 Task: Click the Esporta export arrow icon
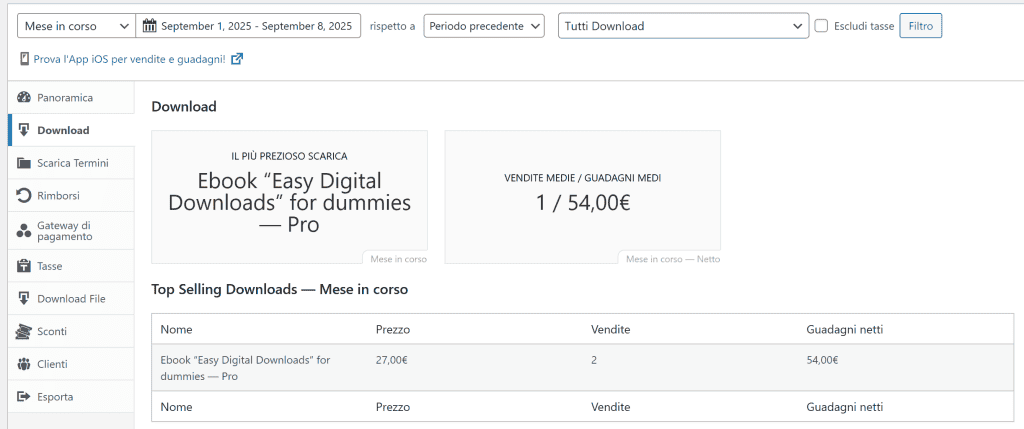24,397
